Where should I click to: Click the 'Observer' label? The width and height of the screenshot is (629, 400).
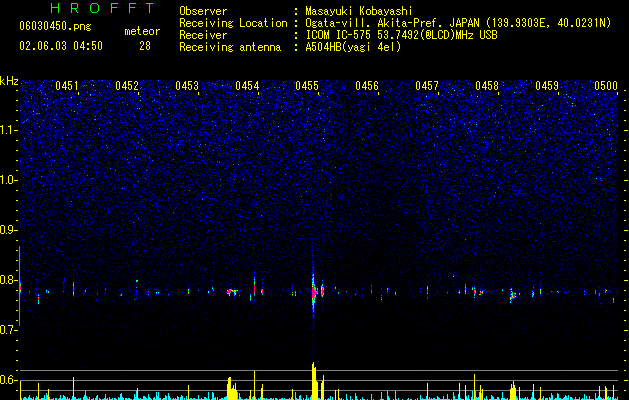[203, 11]
